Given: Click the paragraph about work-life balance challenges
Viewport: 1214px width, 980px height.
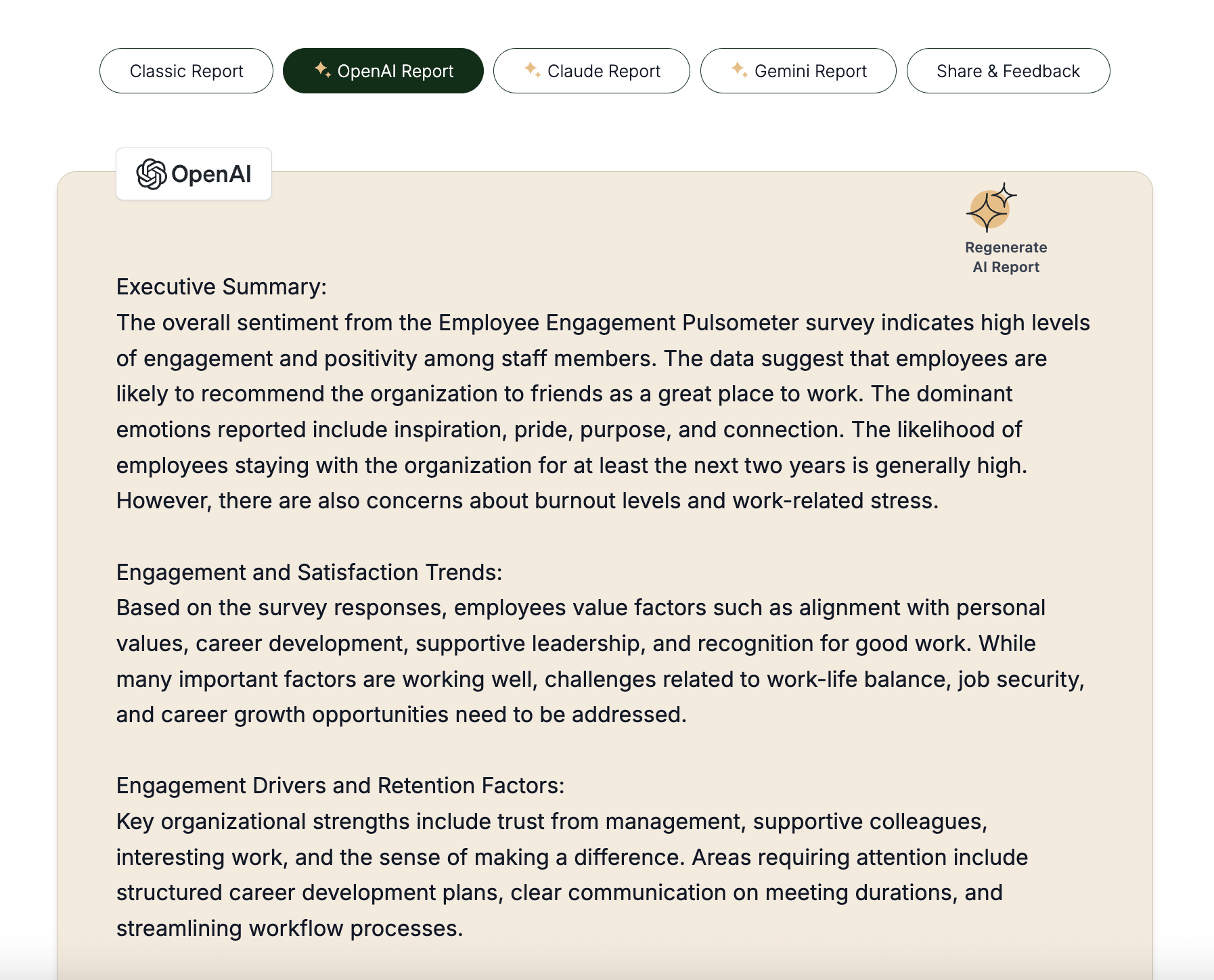Looking at the screenshot, I should tap(600, 661).
